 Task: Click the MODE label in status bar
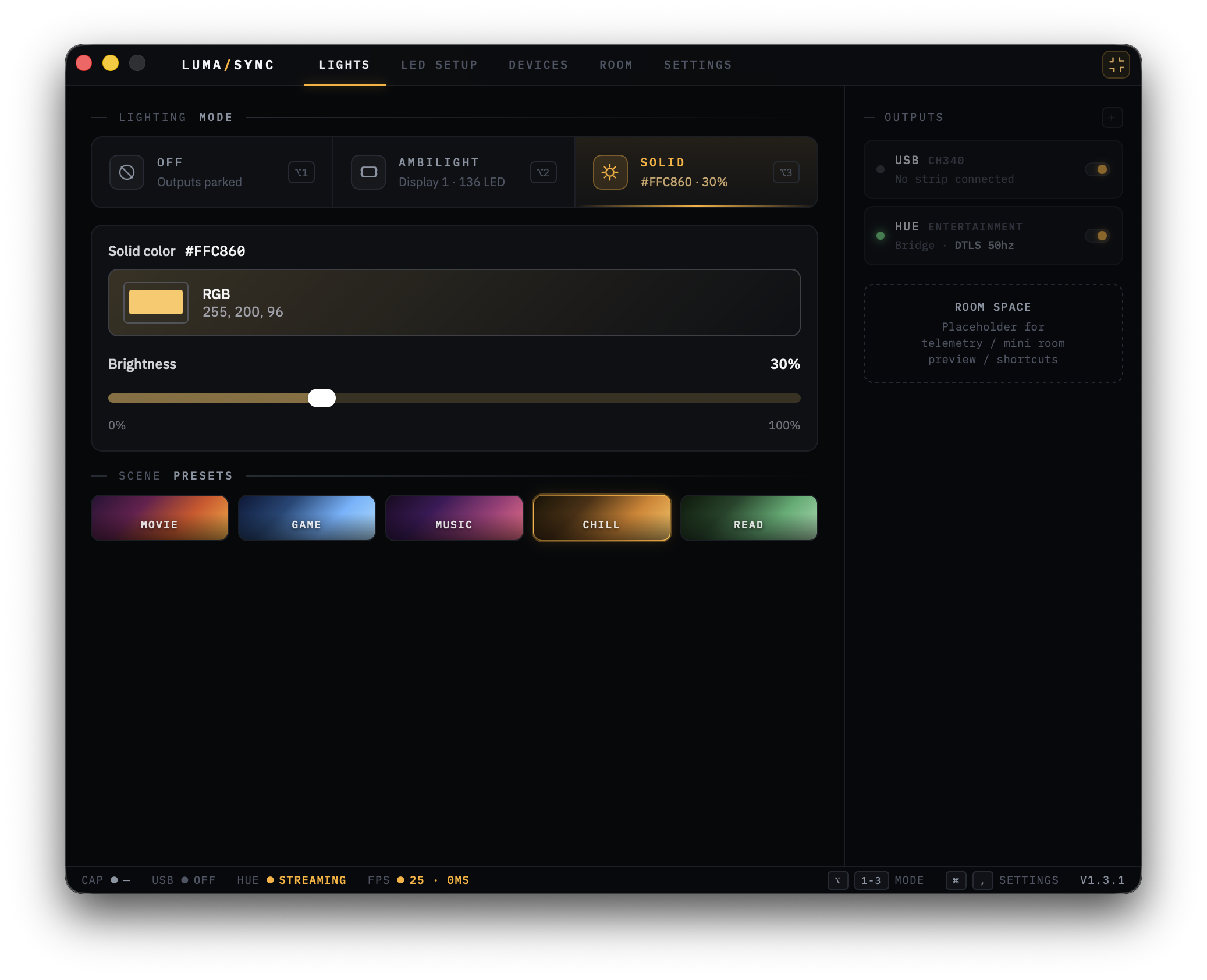(910, 880)
